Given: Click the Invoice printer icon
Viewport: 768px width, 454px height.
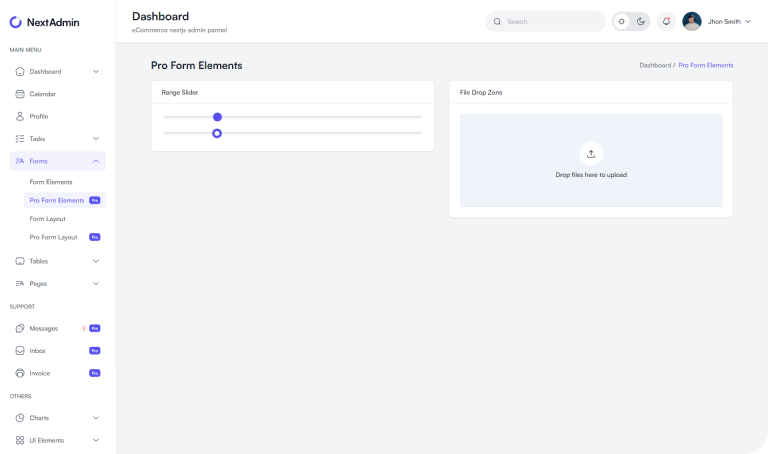Looking at the screenshot, I should click(x=20, y=373).
